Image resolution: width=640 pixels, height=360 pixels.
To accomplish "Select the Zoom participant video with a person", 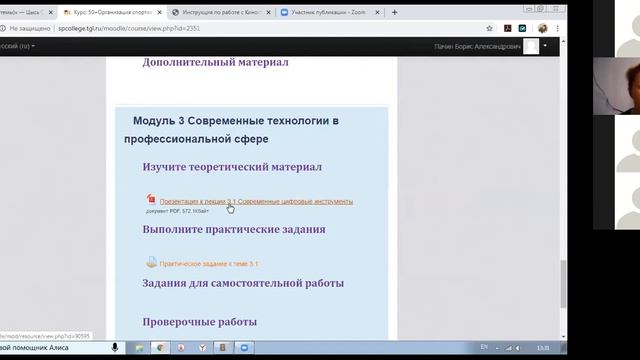I will (x=616, y=86).
